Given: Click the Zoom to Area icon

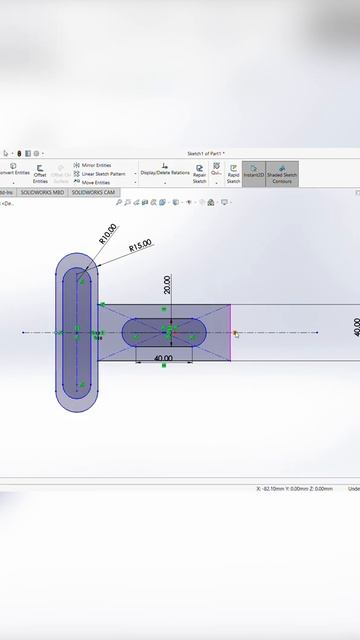Looking at the screenshot, I should 127,202.
